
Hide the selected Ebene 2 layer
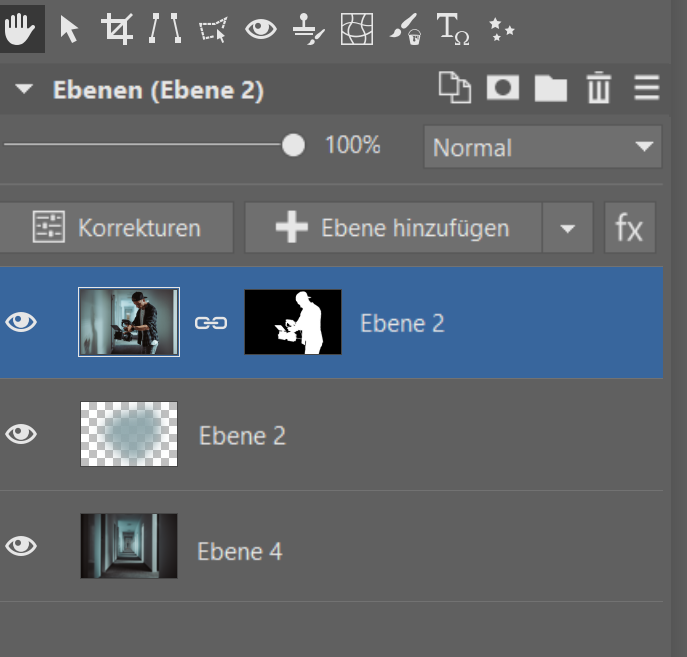21,322
